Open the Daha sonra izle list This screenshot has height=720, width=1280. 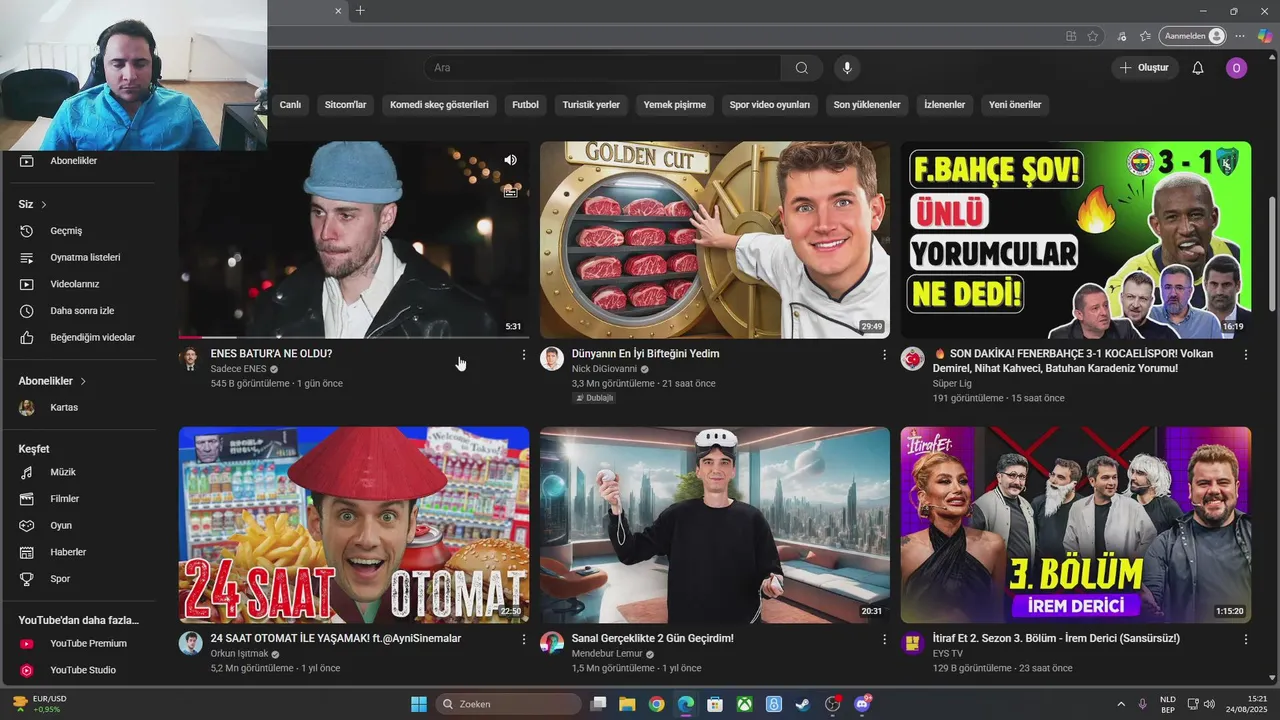80,311
